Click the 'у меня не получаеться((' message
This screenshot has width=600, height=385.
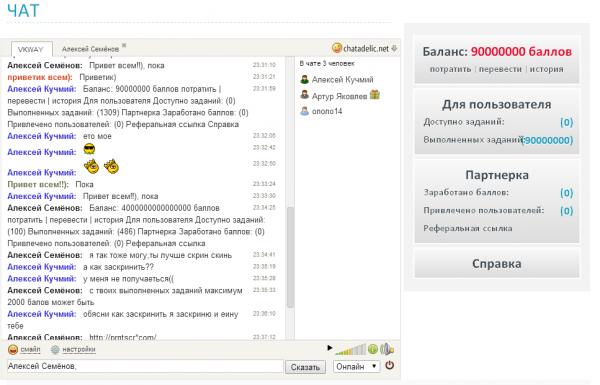pos(128,279)
